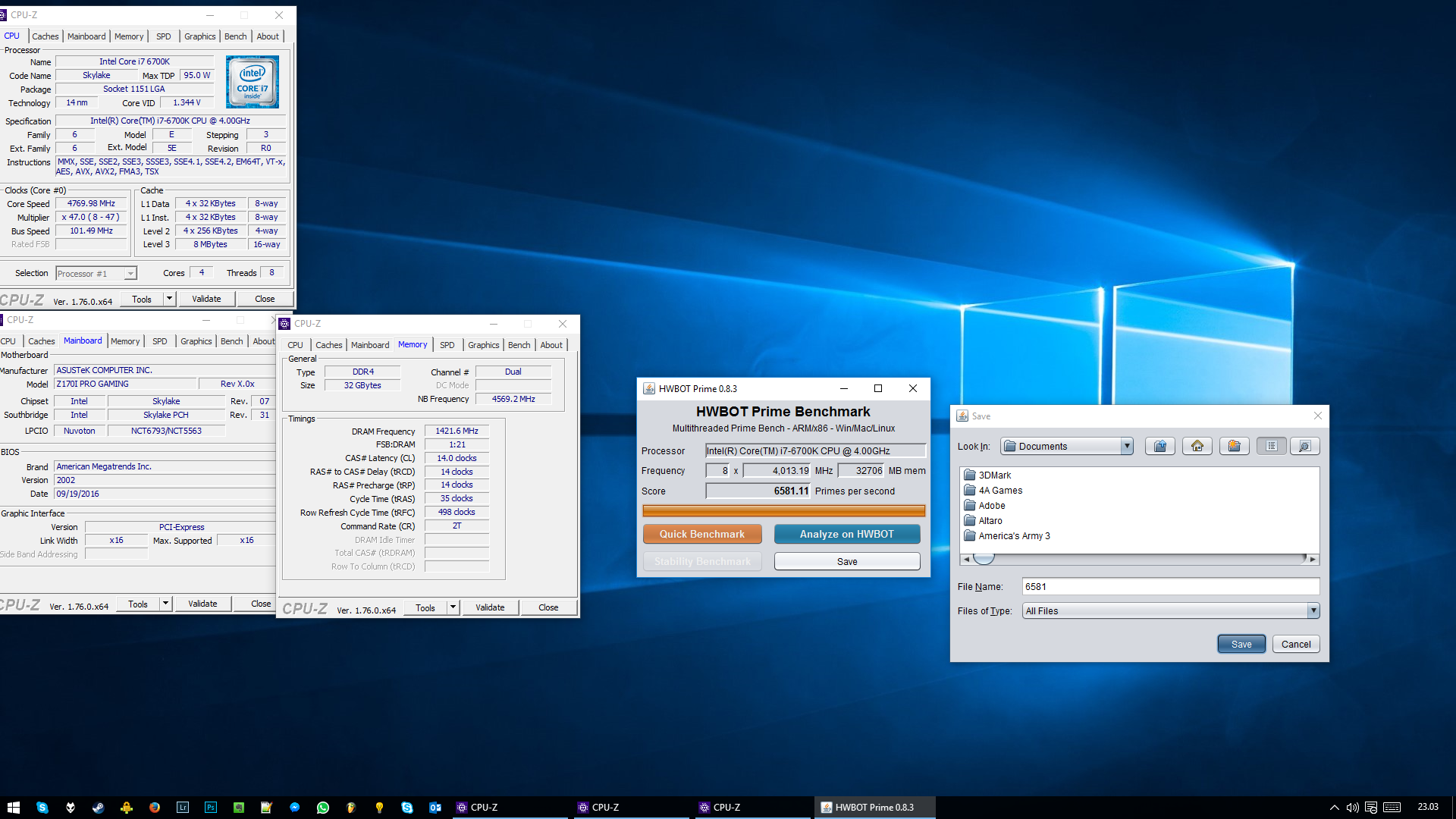Click Close button in top CPU-Z window
The image size is (1456, 819).
265,299
